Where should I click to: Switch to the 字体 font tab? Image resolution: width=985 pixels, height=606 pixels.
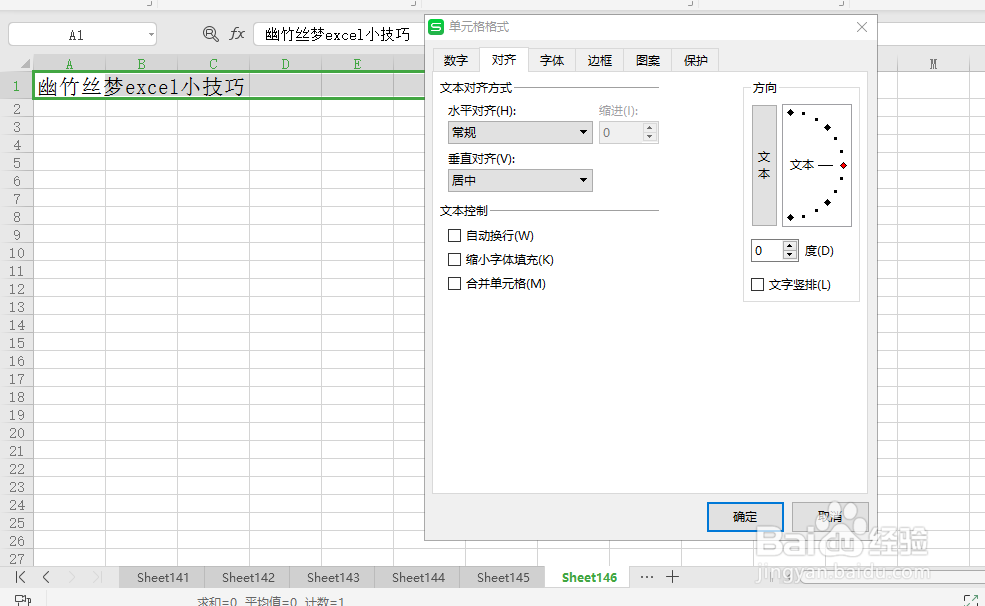tap(552, 60)
